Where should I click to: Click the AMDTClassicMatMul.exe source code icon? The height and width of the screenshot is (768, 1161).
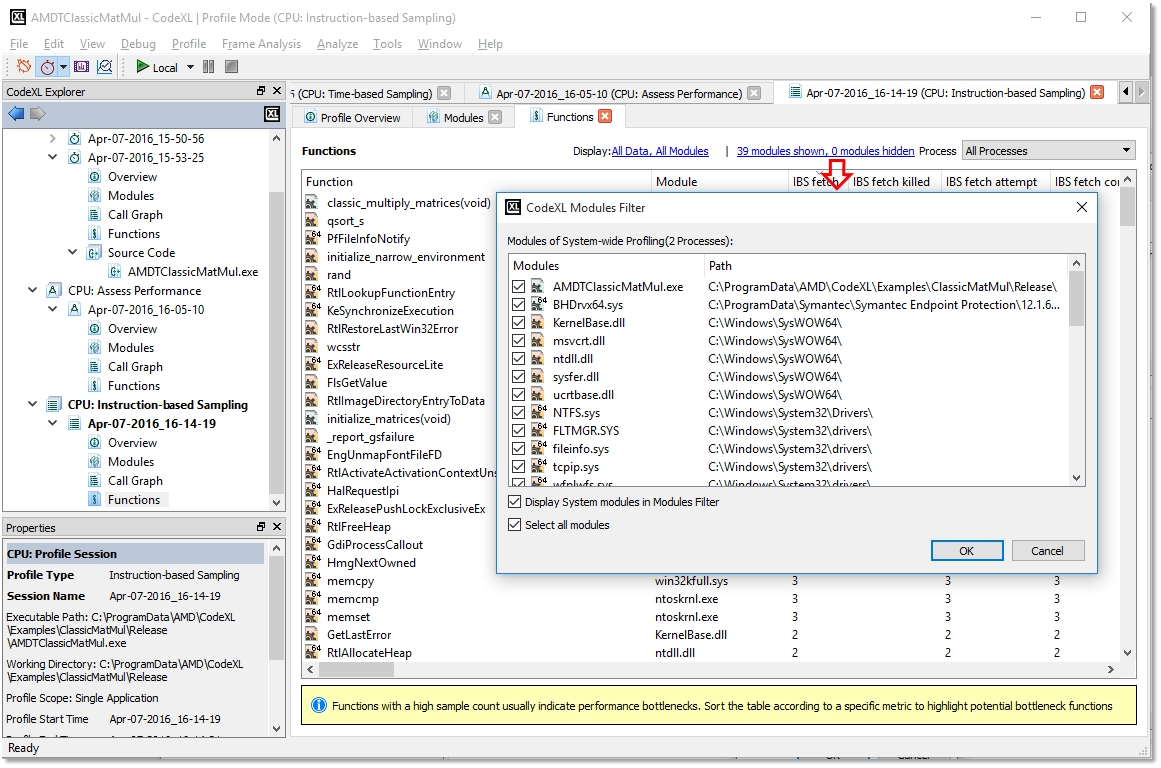(115, 272)
